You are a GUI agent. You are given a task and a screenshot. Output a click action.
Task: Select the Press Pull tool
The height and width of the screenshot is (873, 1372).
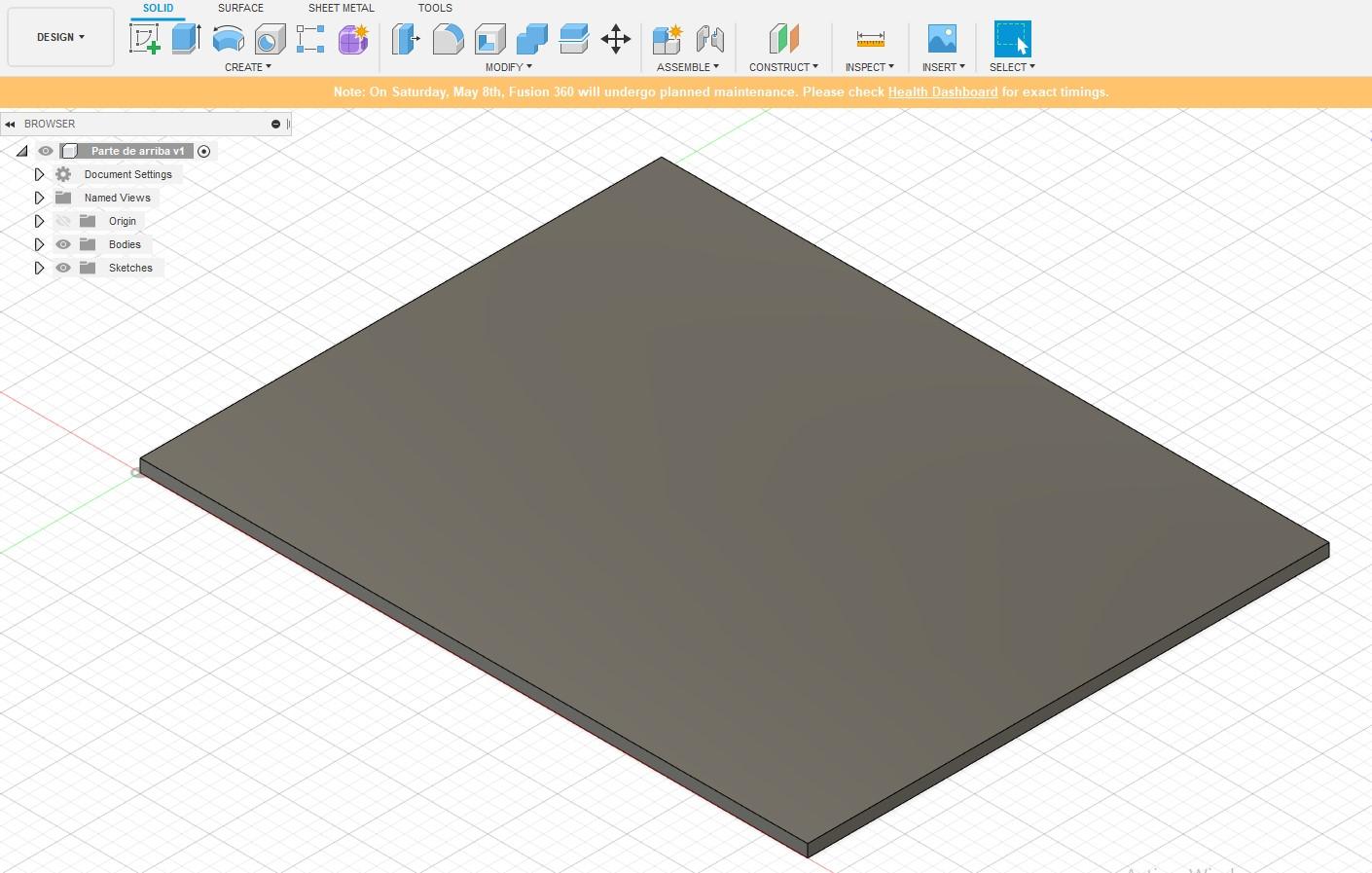[405, 39]
